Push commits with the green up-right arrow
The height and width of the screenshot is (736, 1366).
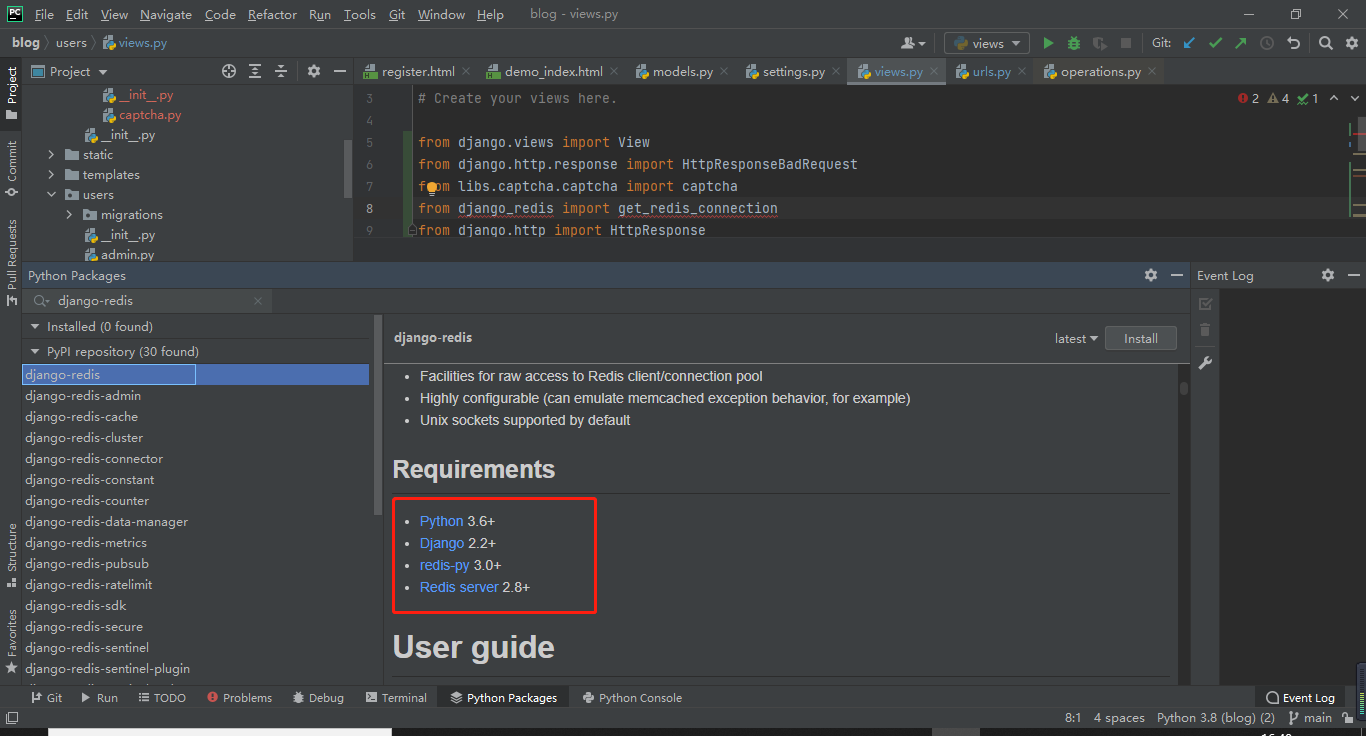[x=1241, y=43]
